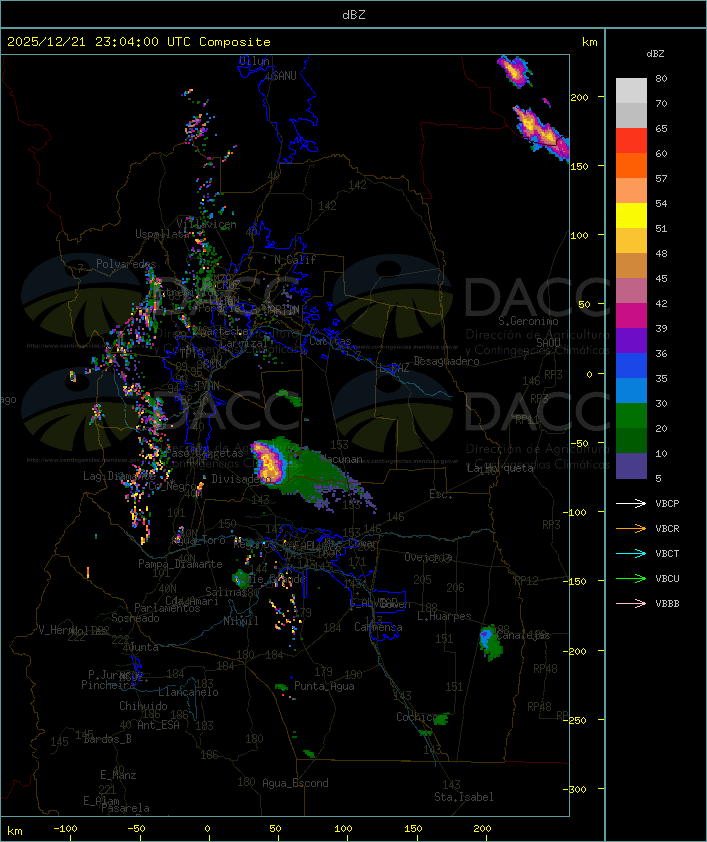Click the 'Nihuil' place label

pos(241,621)
